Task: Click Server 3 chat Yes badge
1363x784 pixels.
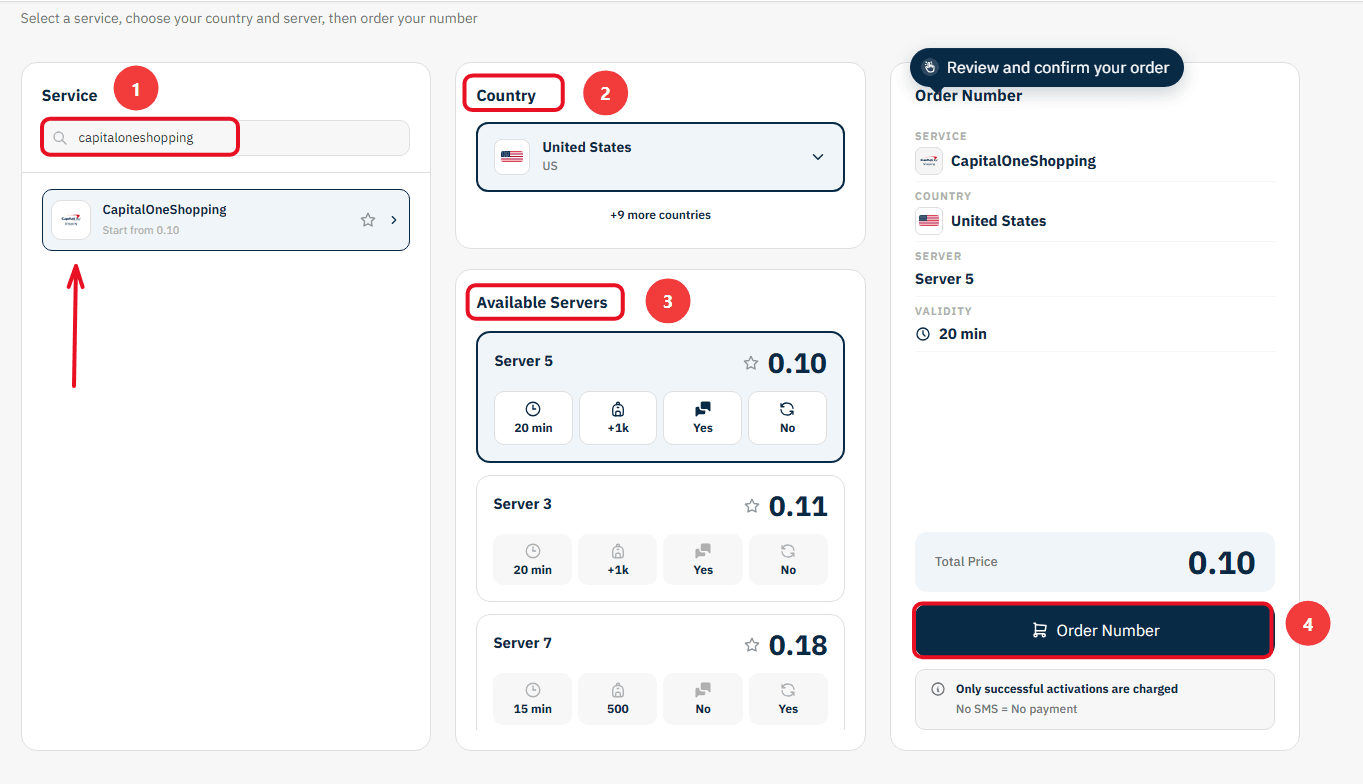Action: point(703,559)
